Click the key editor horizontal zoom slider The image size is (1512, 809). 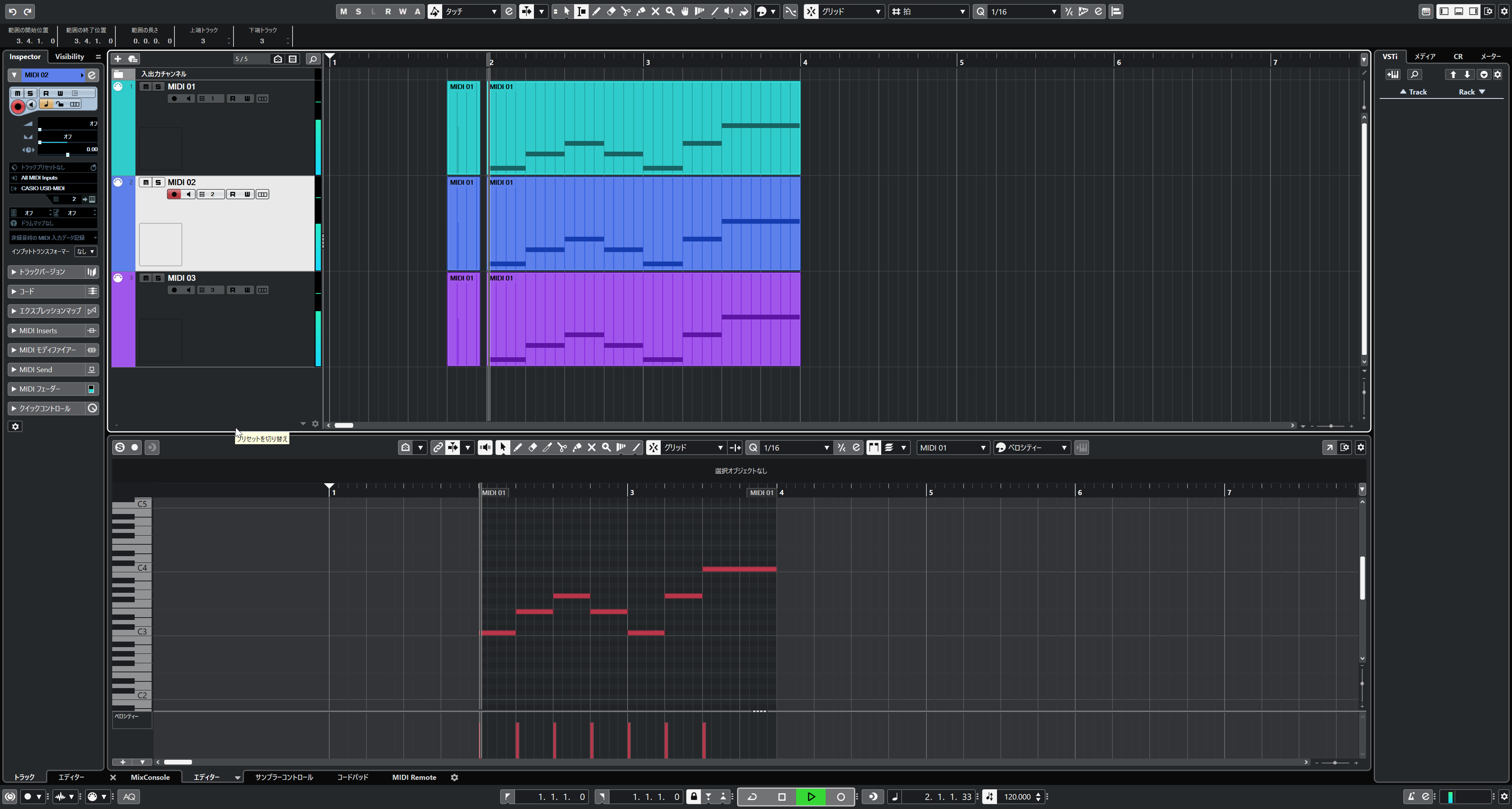1335,763
